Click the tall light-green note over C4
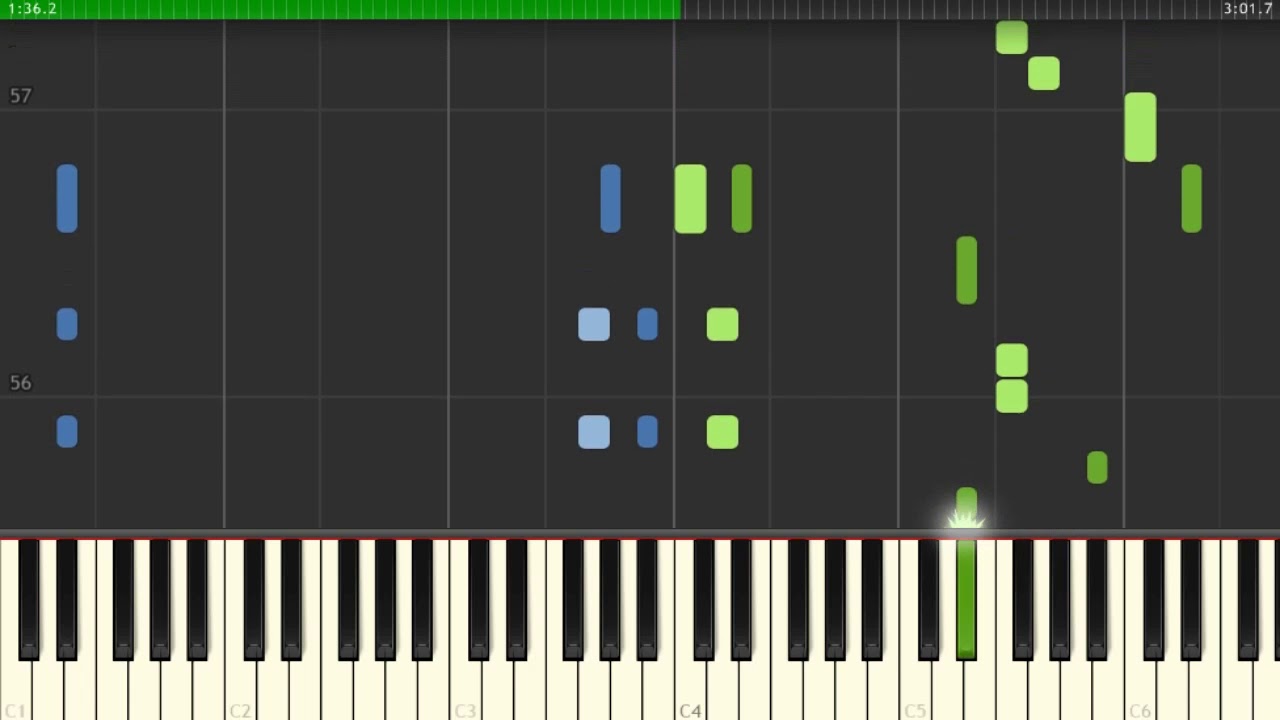Screen dimensions: 1280x720 tap(691, 199)
